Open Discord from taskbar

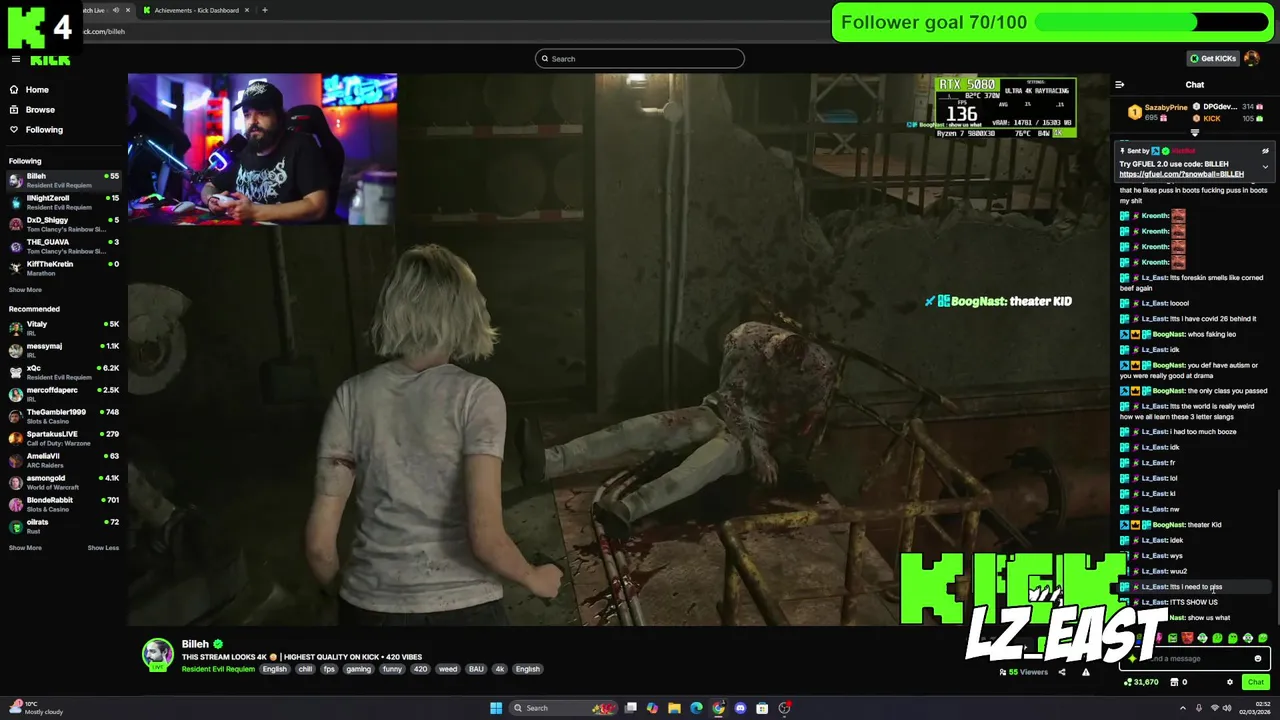[740, 708]
